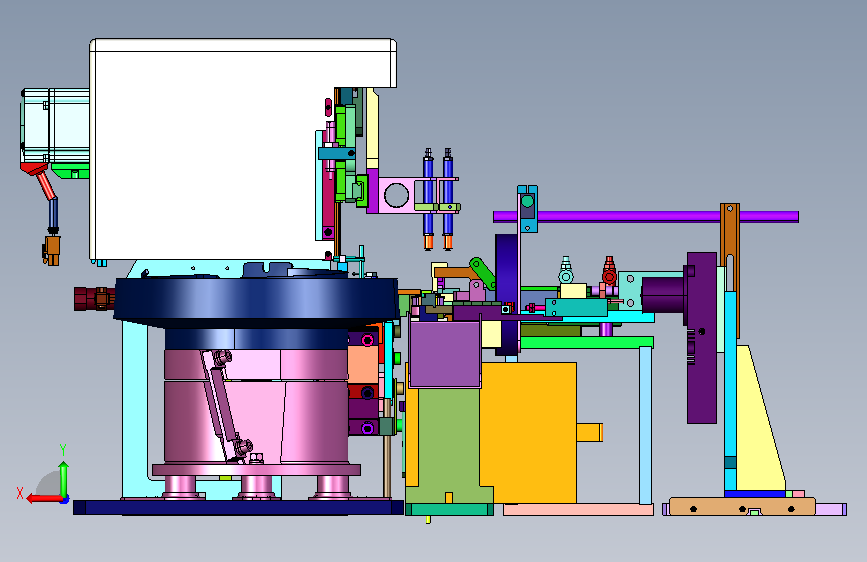Select the pale yellow triangular support bracket
Screen dimensions: 867x562
click(x=759, y=418)
